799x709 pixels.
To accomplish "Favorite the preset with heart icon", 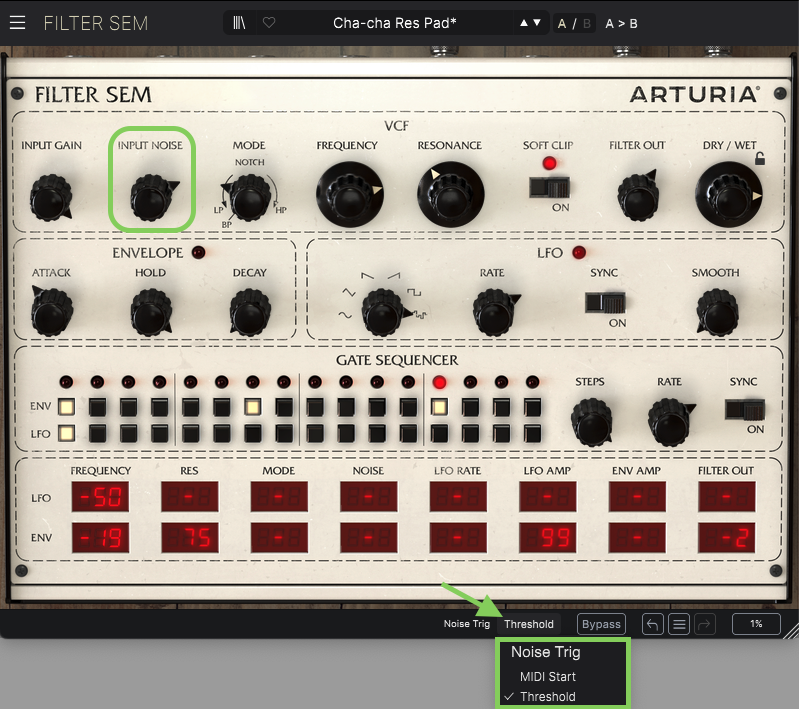I will (269, 22).
